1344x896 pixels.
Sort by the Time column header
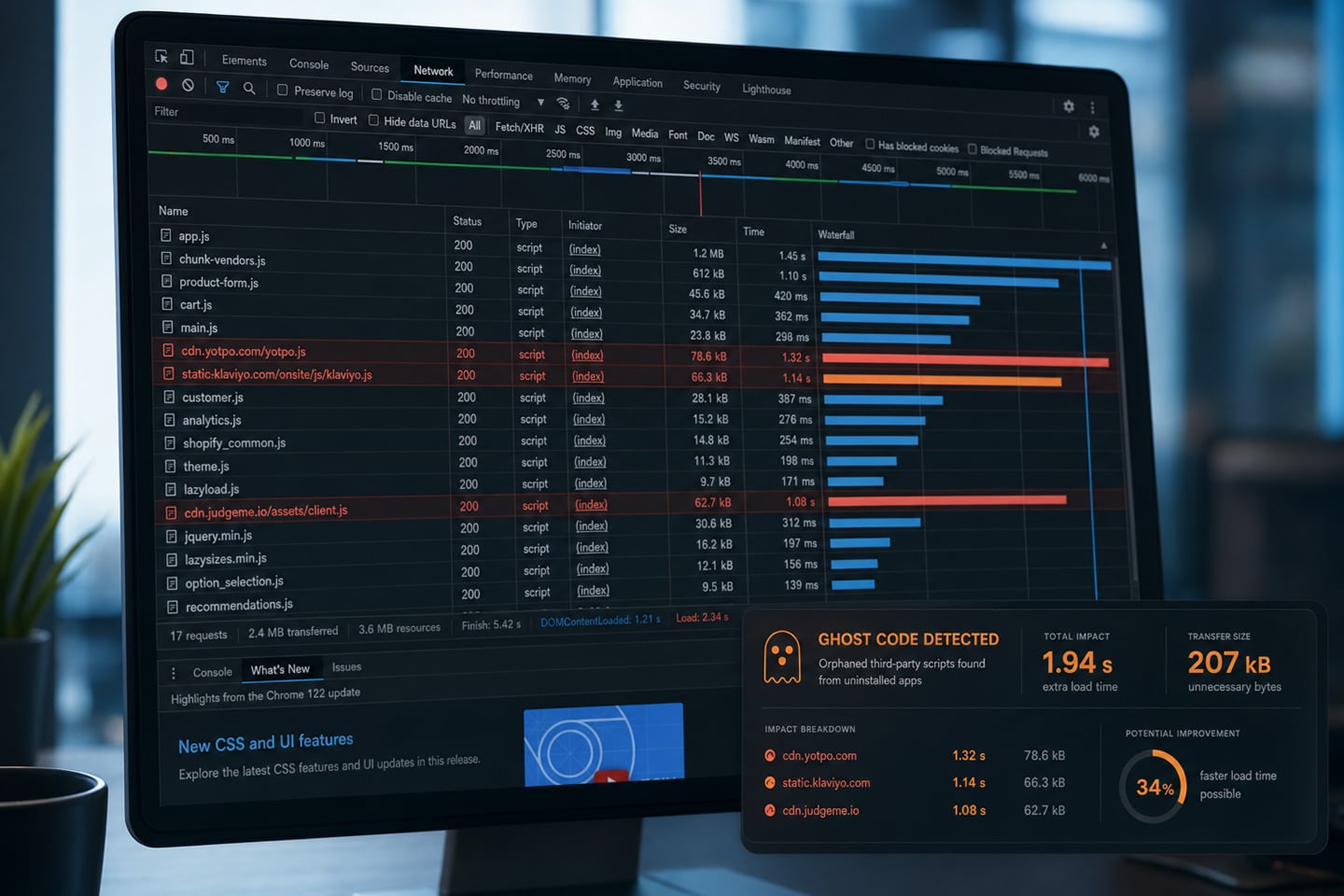tap(753, 231)
